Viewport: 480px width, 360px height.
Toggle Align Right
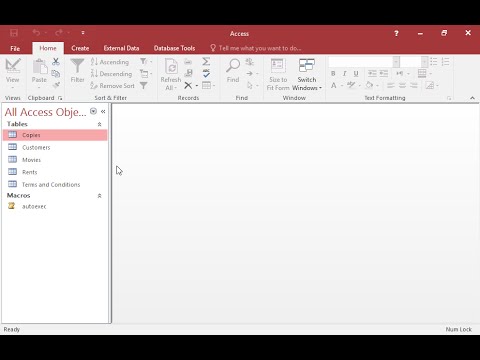[x=414, y=86]
